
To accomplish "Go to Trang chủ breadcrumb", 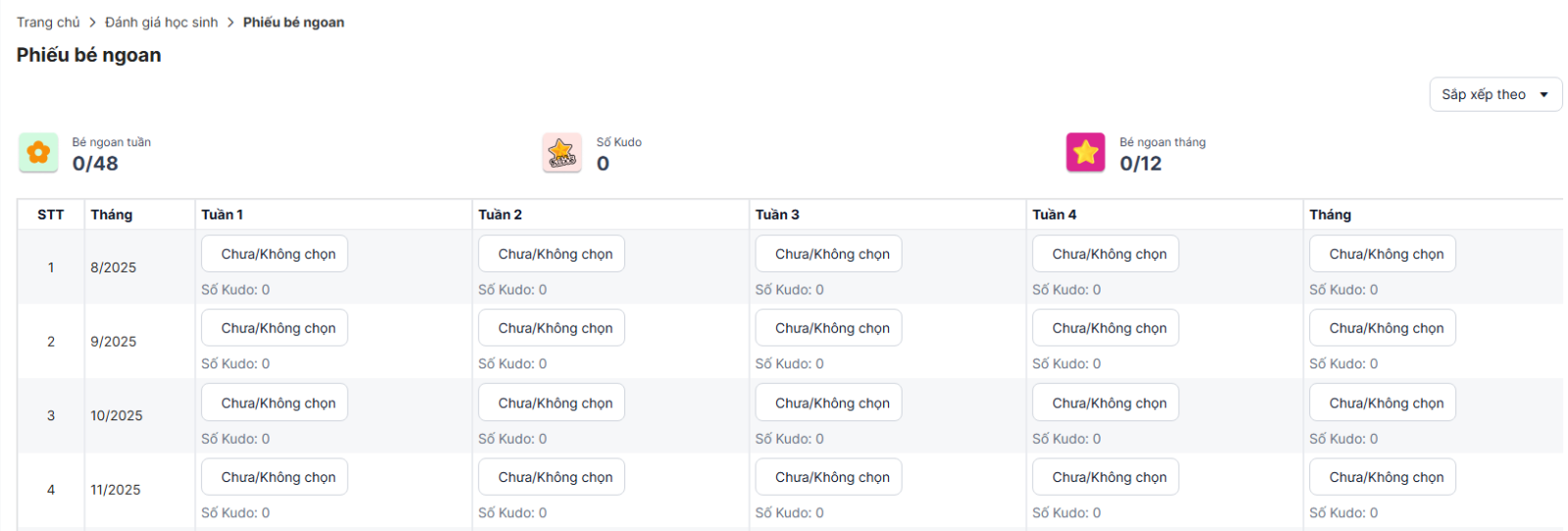I will (48, 23).
